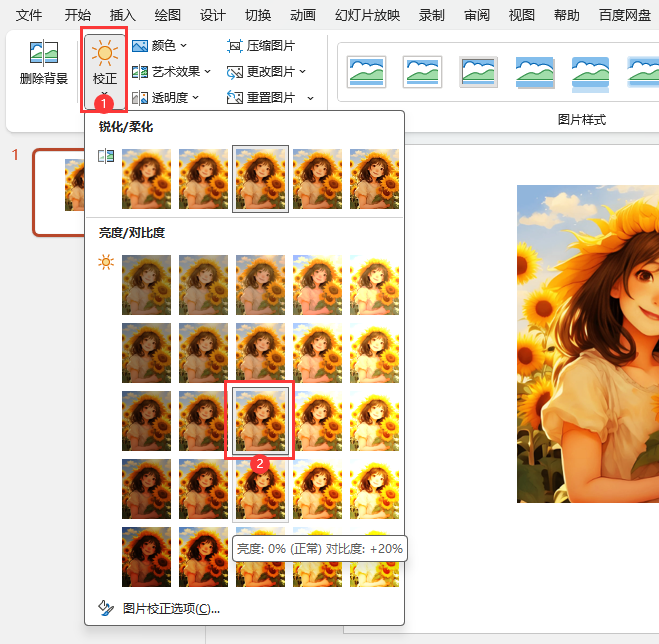The image size is (659, 644).
Task: Open the 校正 (Corrections) sun icon button
Action: [x=105, y=71]
